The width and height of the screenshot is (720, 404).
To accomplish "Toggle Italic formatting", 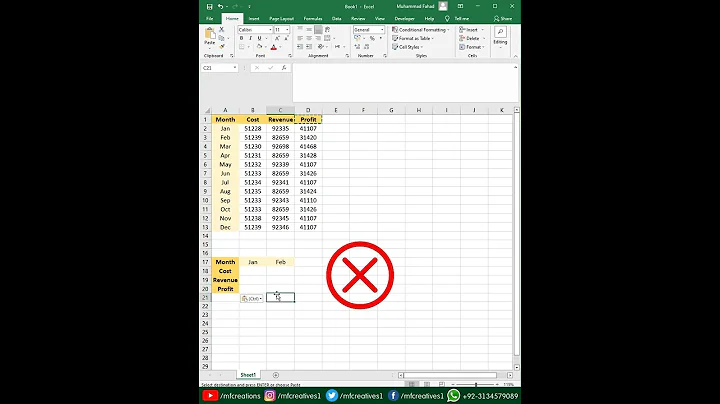I will click(x=250, y=38).
